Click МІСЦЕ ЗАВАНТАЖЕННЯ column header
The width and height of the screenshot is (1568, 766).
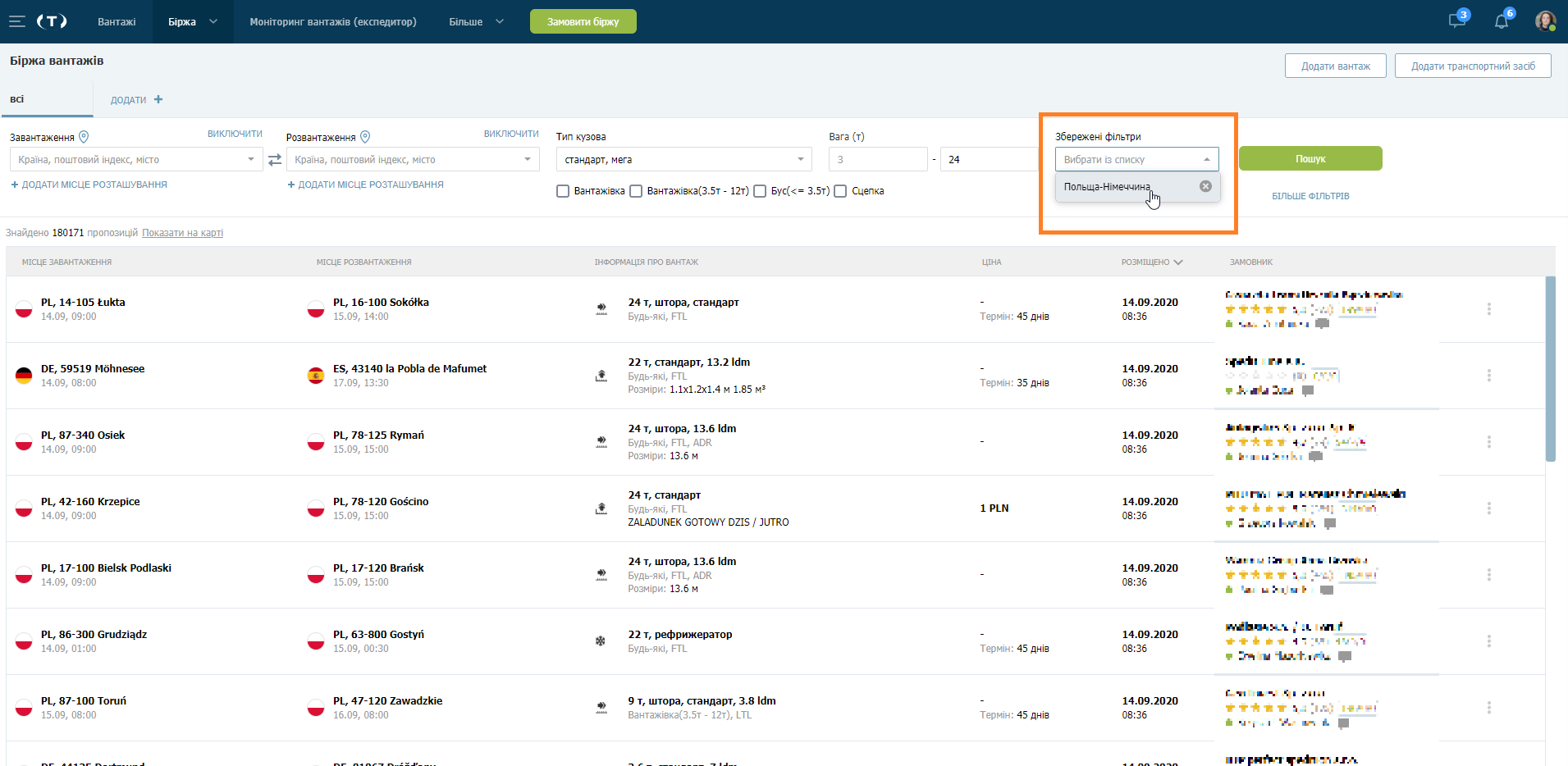pos(66,262)
